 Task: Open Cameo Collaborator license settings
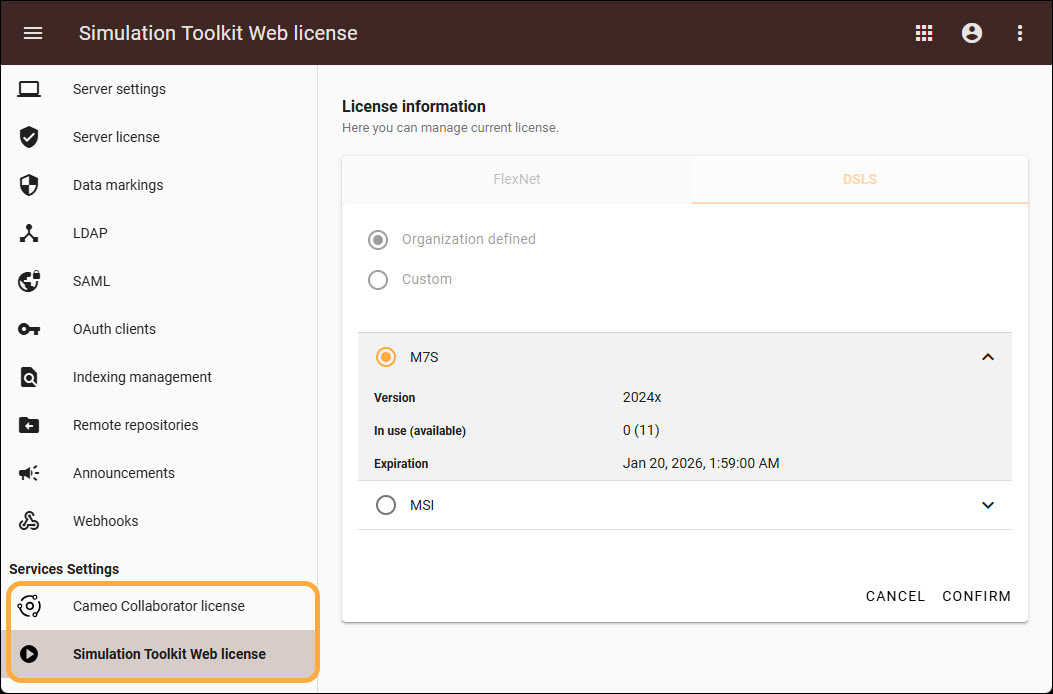(159, 606)
